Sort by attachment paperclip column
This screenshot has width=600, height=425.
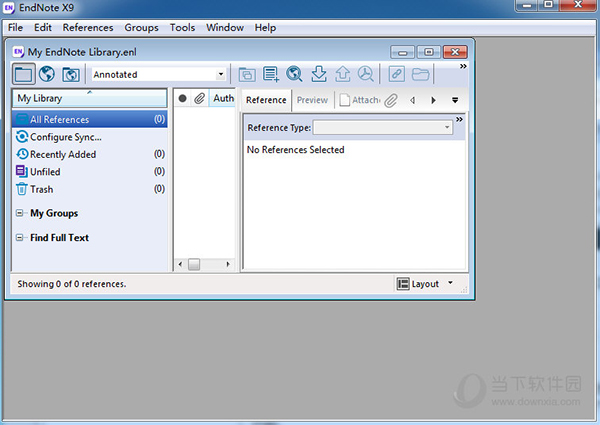click(x=199, y=99)
